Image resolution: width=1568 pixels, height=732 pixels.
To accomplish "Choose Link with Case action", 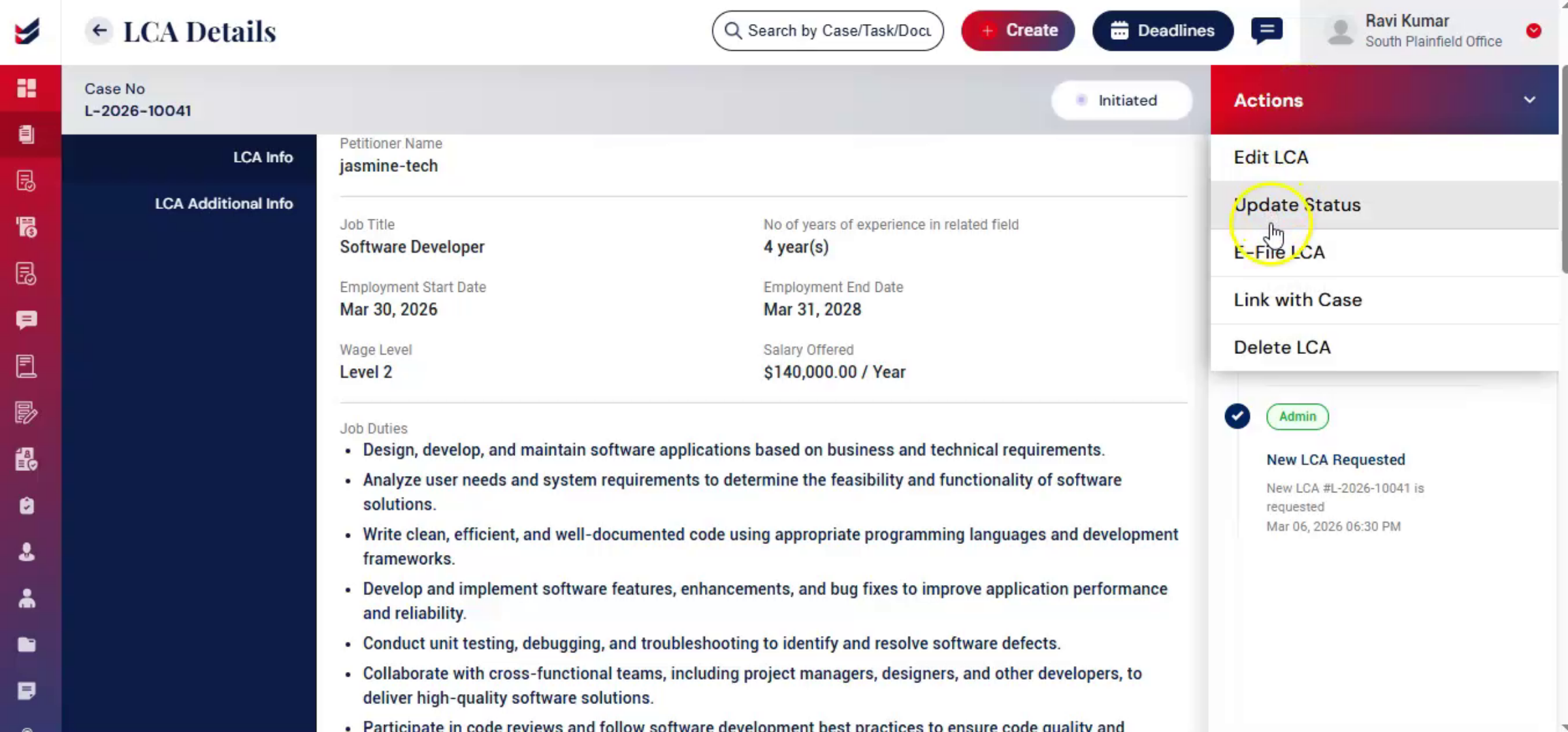I will pos(1384,300).
